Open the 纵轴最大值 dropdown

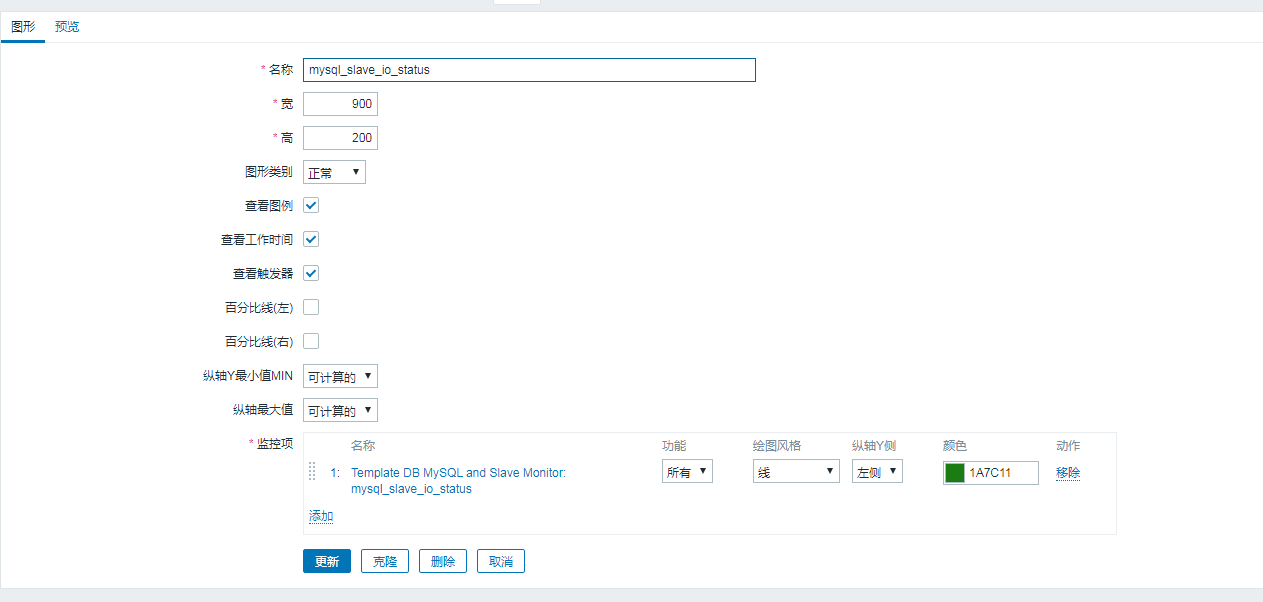[340, 410]
